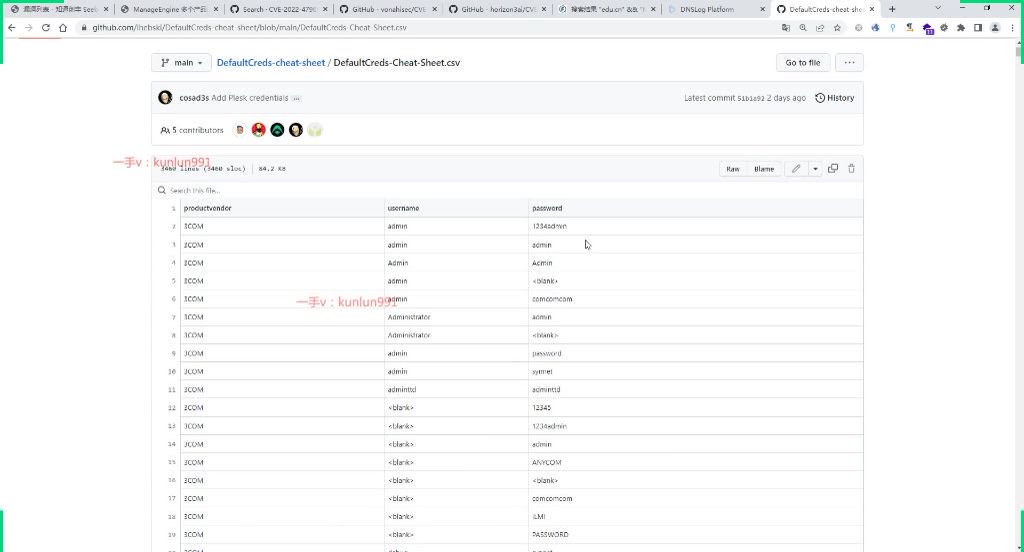
Task: Open the tab search chevron
Action: pyautogui.click(x=938, y=8)
